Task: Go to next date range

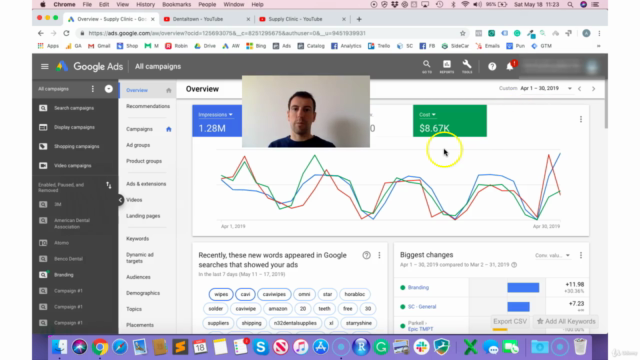Action: 593,89
